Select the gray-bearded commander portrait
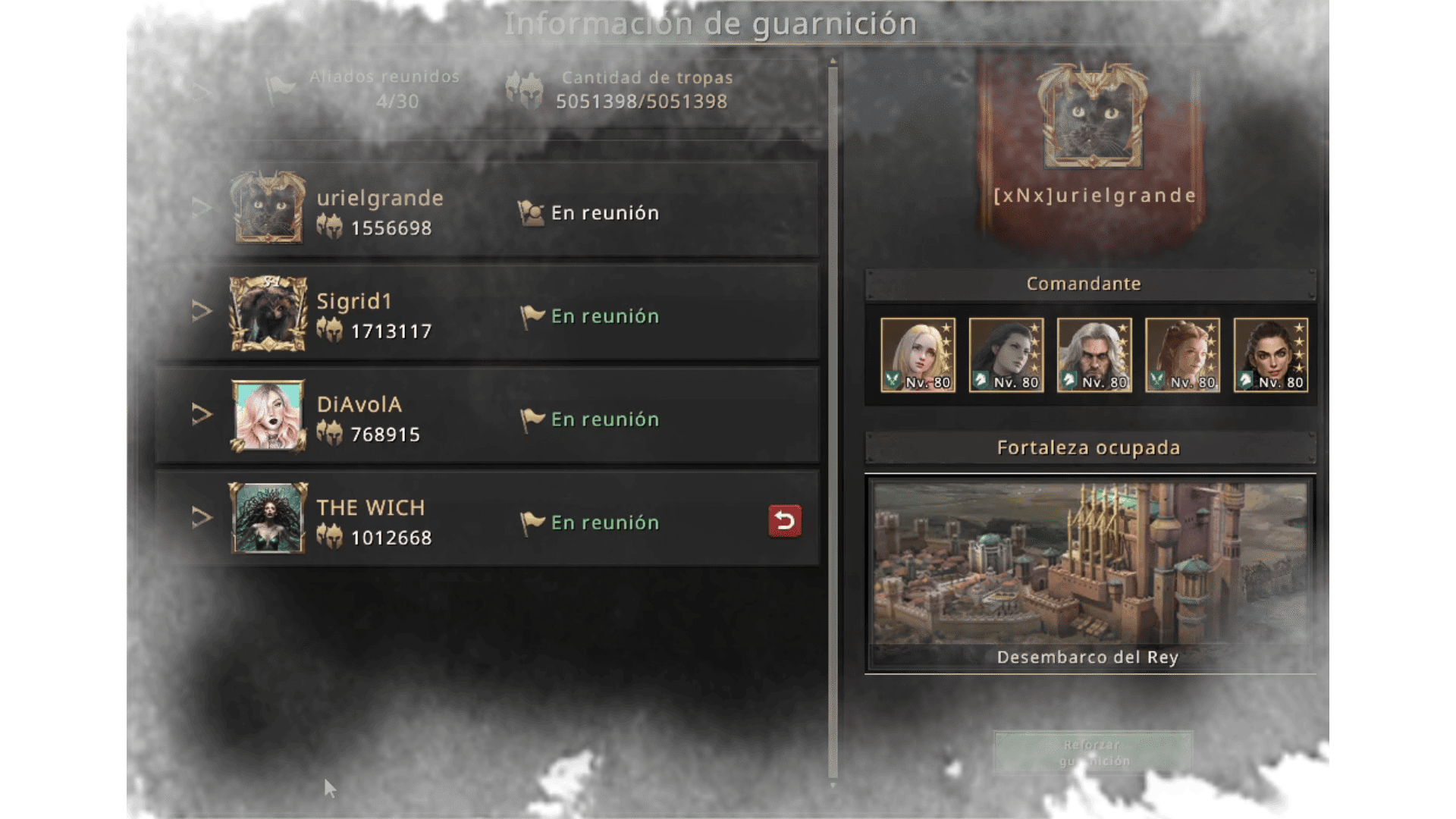1456x819 pixels. 1094,355
